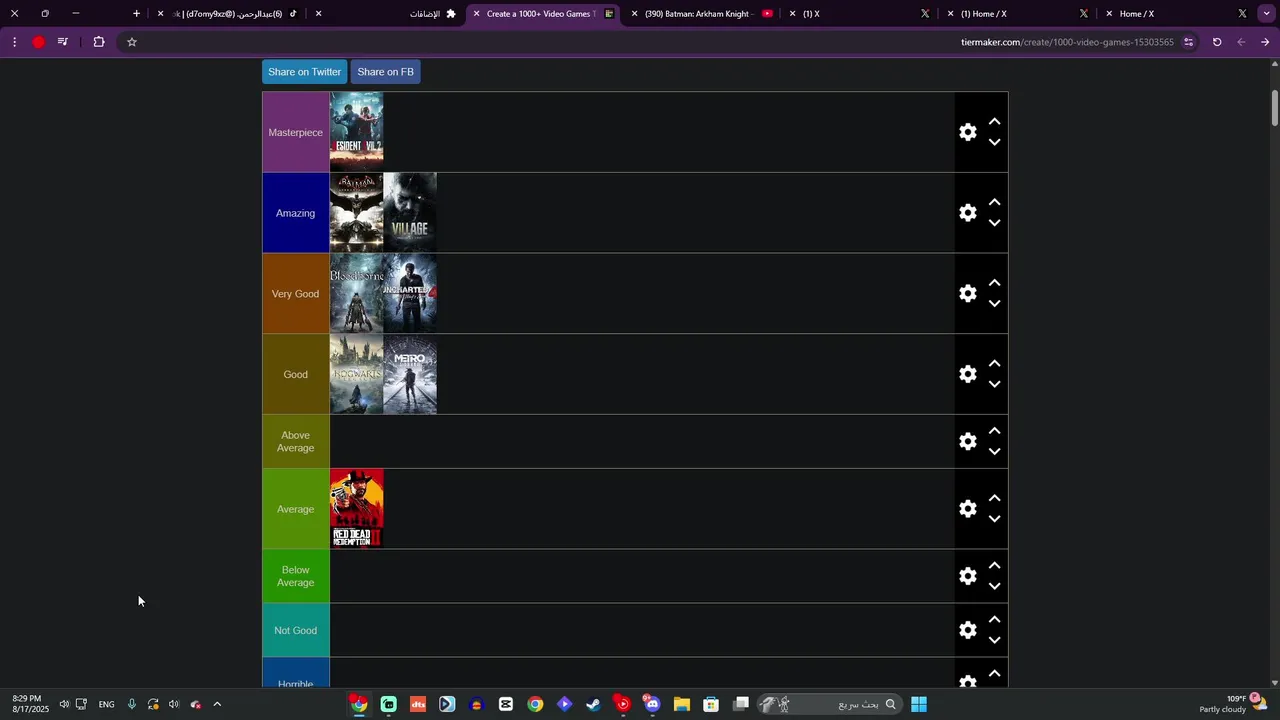
Task: Select the Above Average tier label
Action: (x=296, y=441)
